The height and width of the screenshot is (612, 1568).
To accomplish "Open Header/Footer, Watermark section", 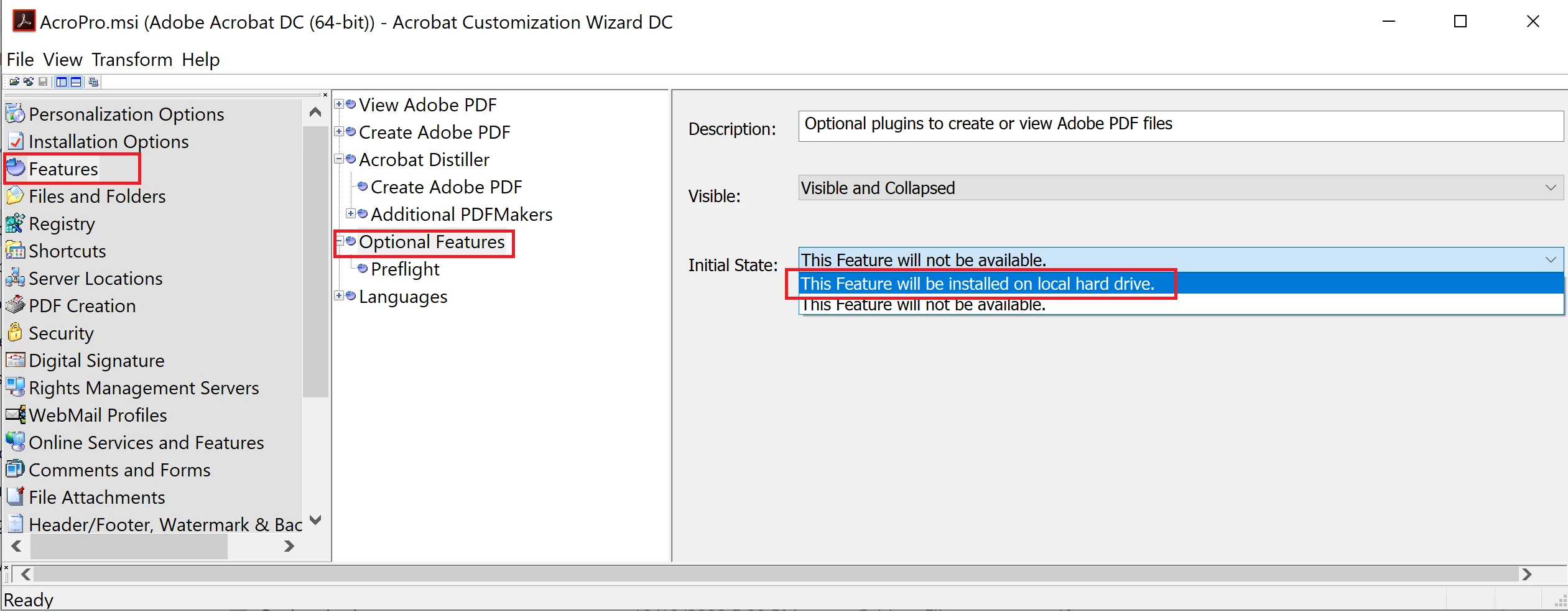I will (x=165, y=524).
